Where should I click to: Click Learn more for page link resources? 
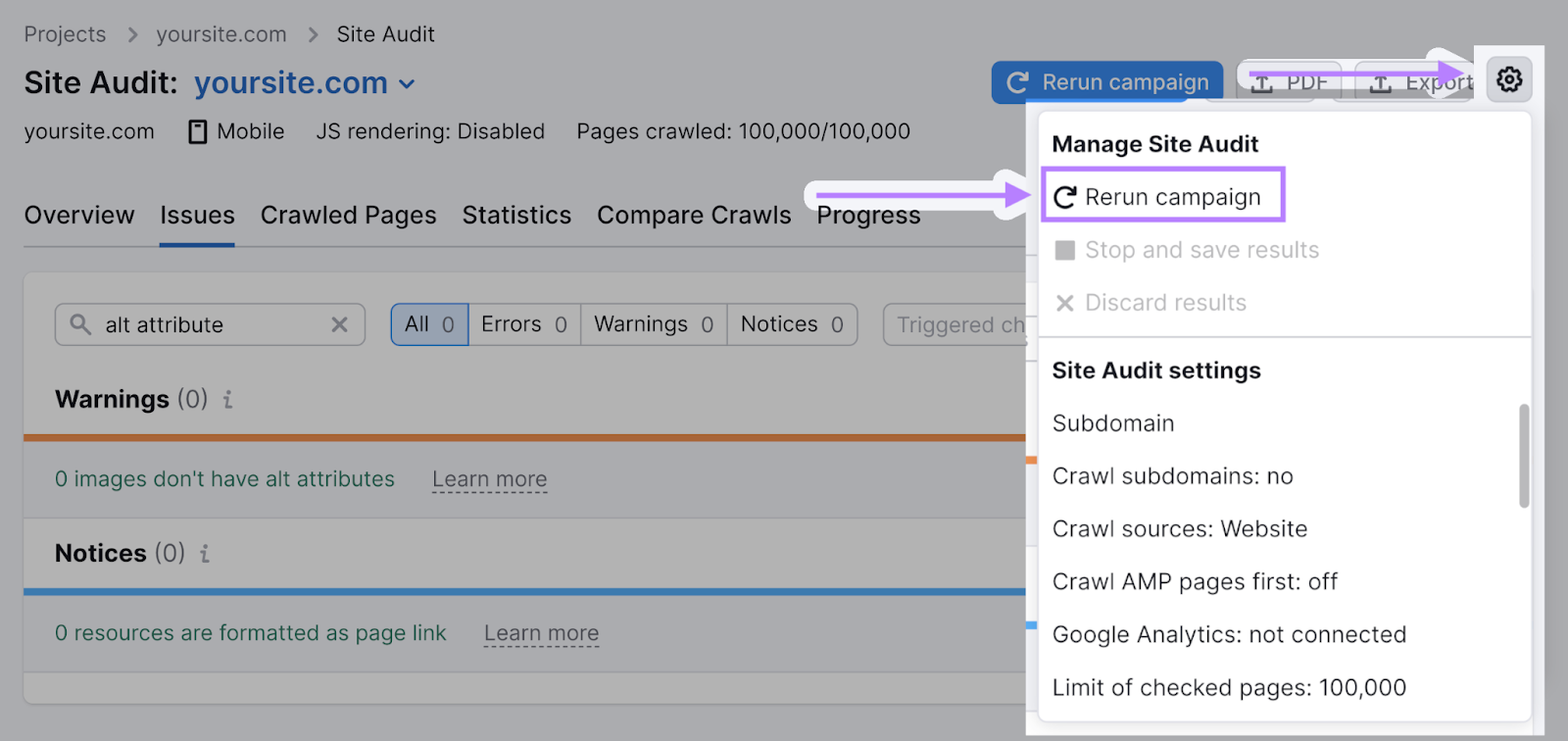[541, 633]
